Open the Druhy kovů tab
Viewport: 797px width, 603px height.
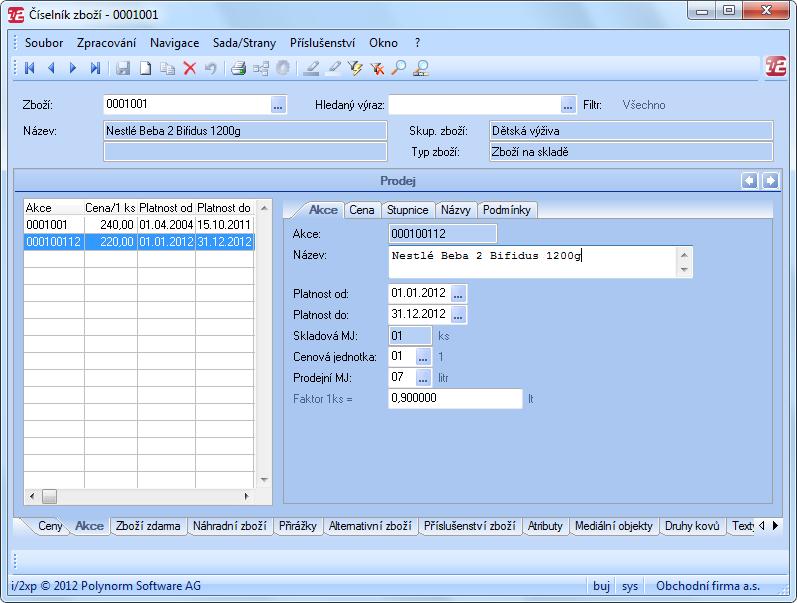coord(692,526)
